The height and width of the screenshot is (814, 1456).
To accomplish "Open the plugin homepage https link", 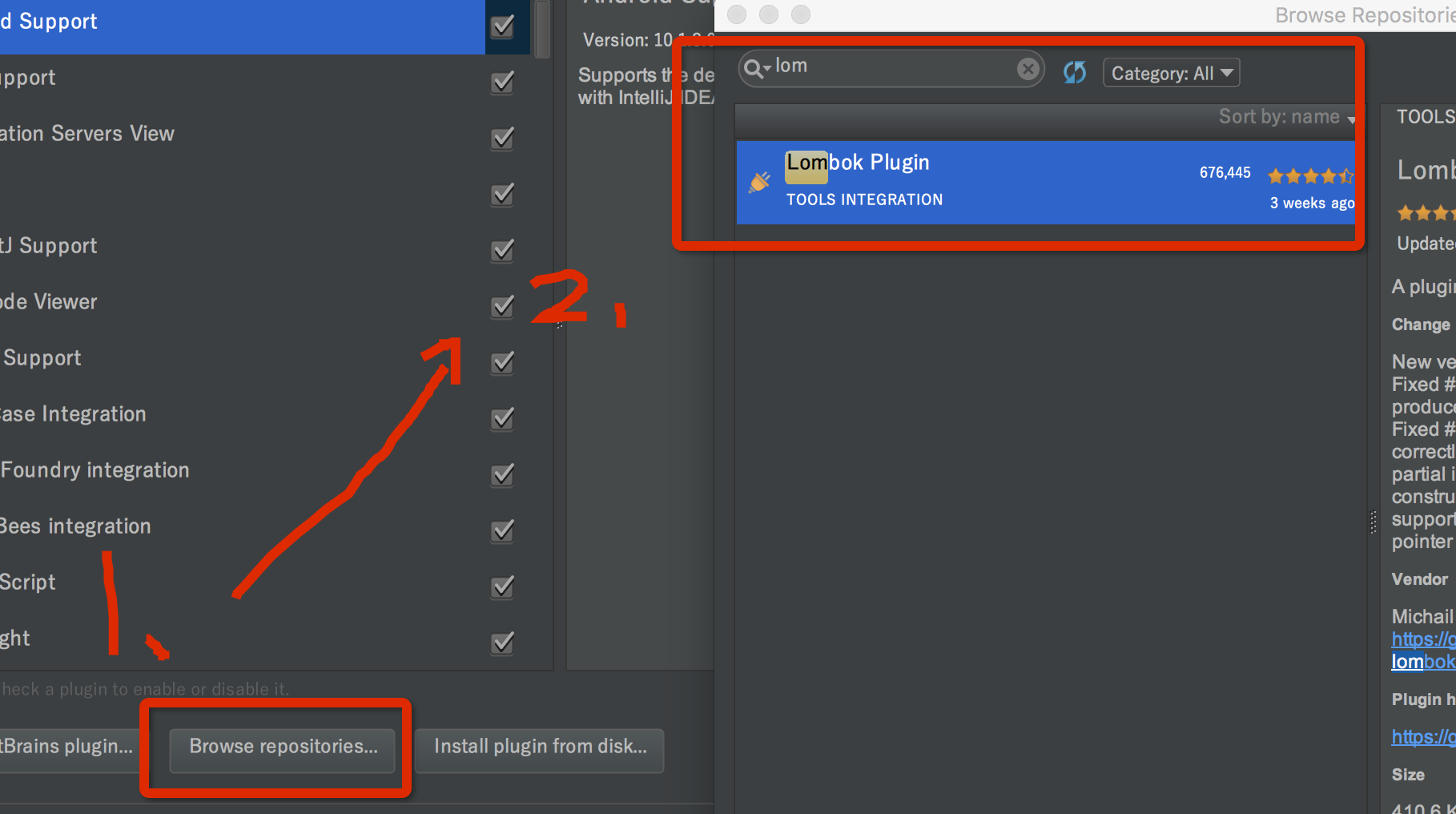I will tap(1423, 737).
